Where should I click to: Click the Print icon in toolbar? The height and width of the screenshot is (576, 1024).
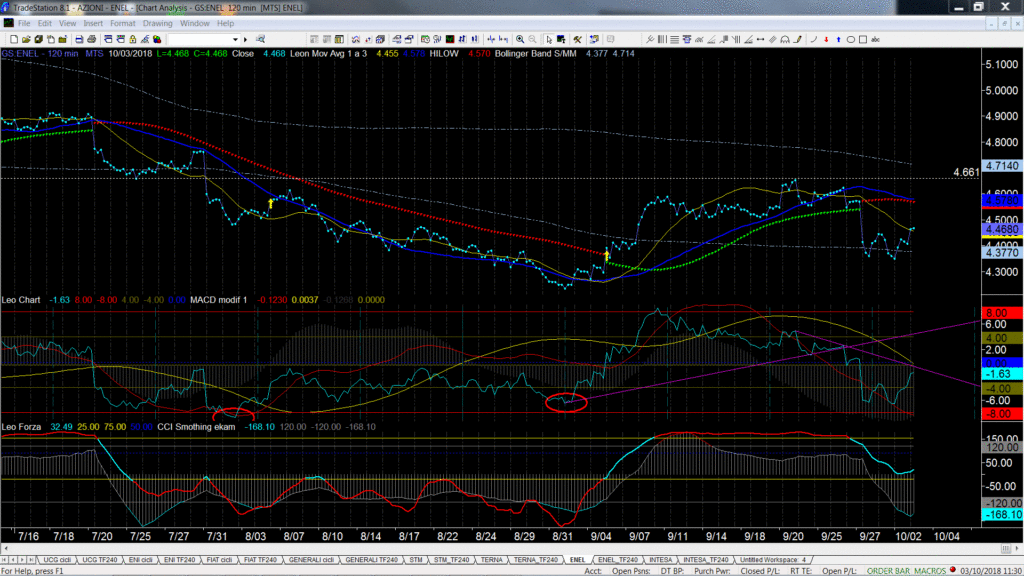coord(92,39)
